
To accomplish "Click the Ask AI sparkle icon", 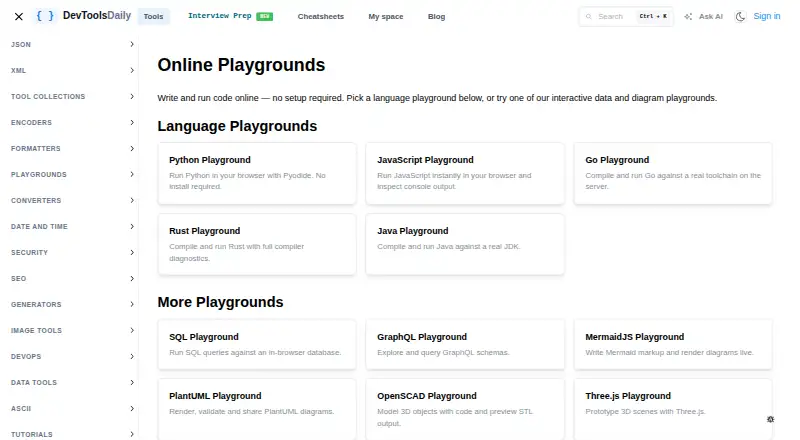I will (688, 16).
